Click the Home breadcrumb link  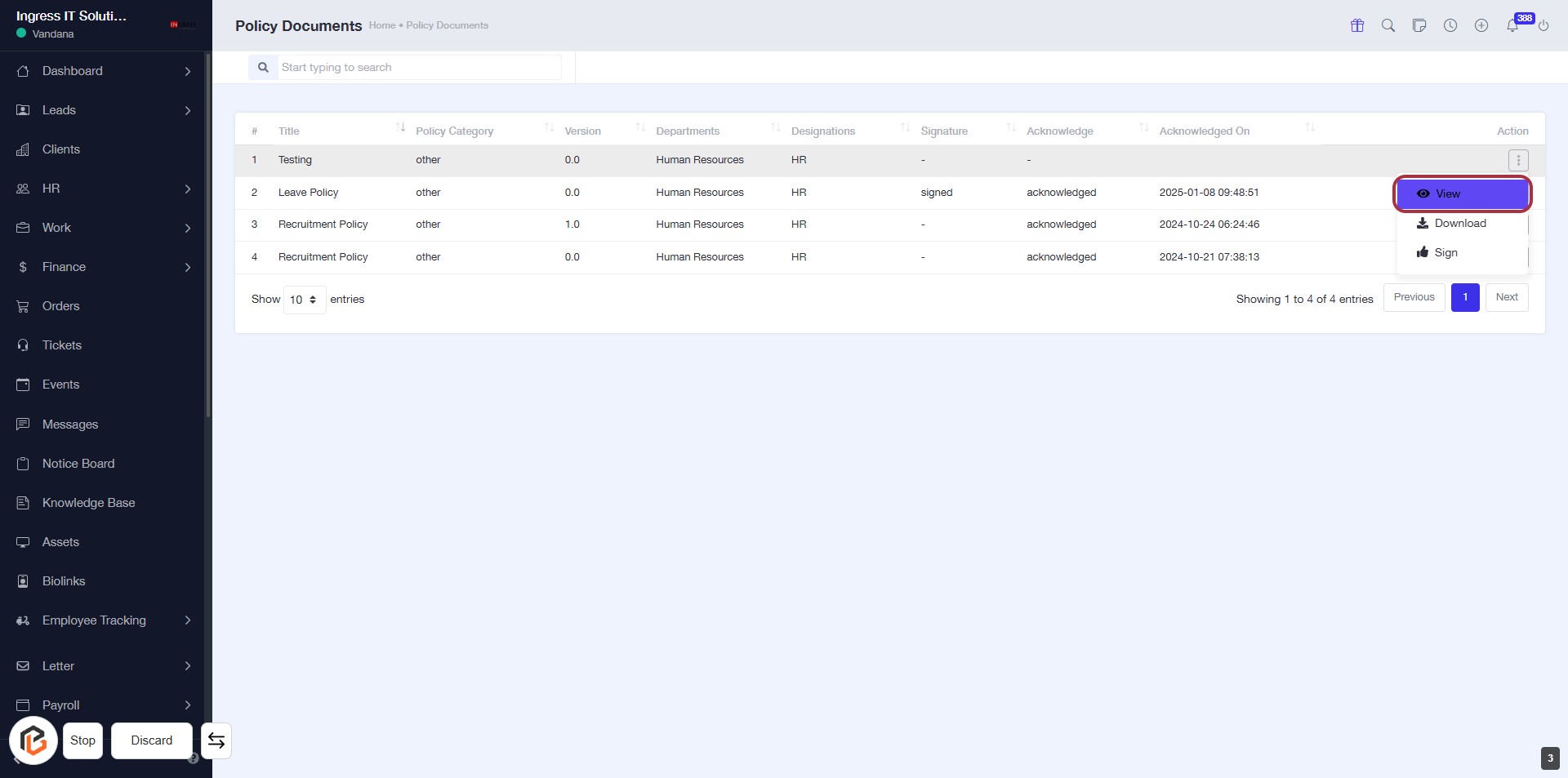pos(381,25)
